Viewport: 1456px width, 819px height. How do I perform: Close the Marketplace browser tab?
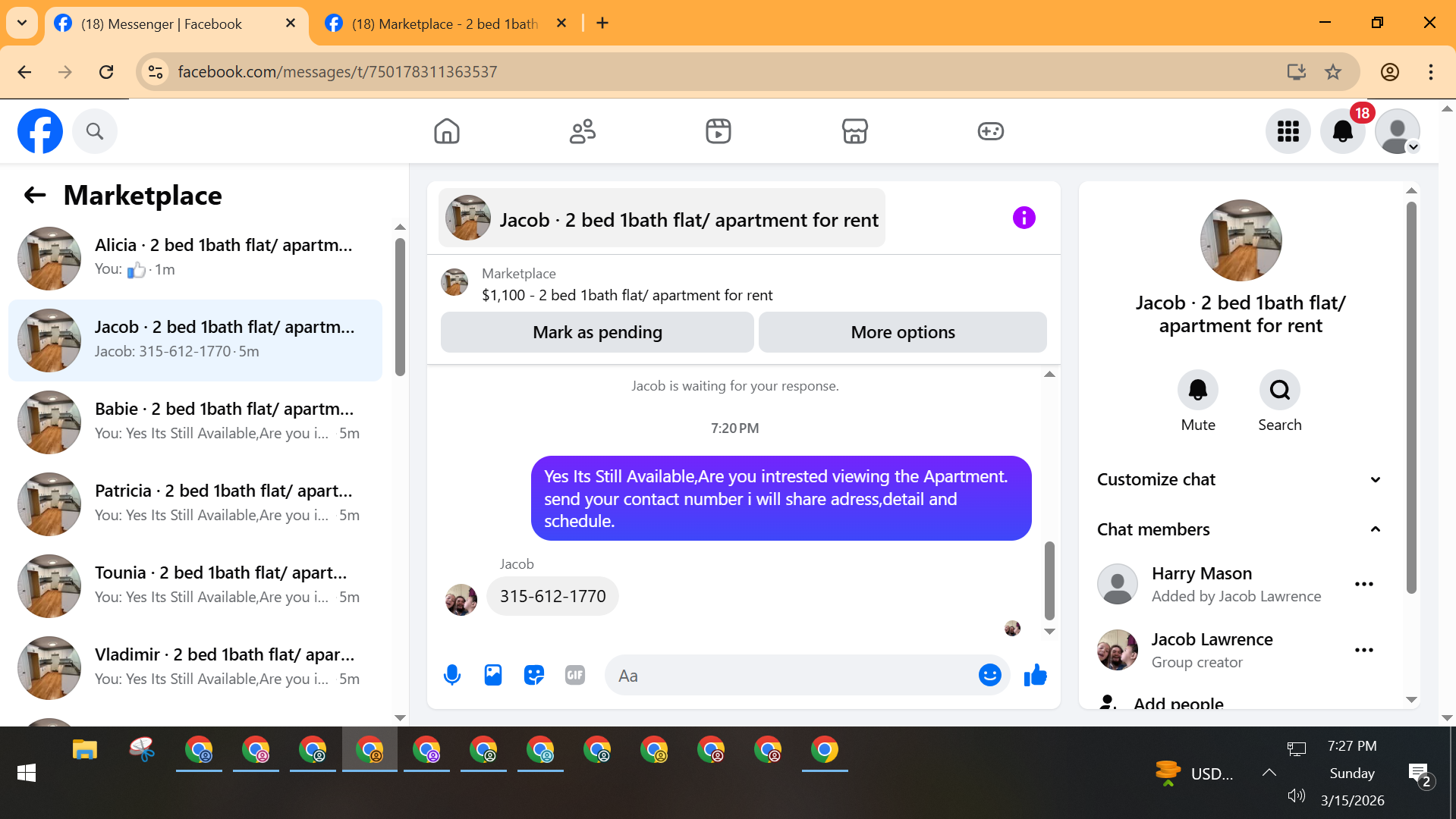point(561,24)
